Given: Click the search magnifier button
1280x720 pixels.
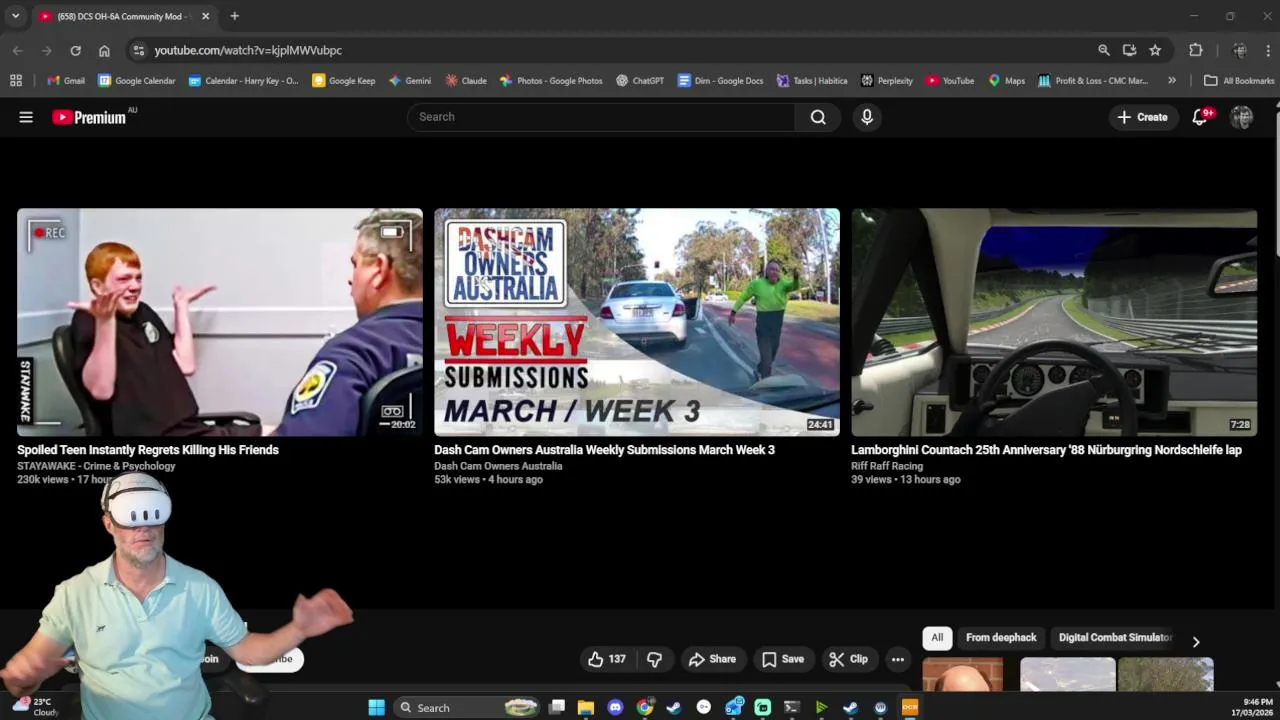Looking at the screenshot, I should coord(818,117).
